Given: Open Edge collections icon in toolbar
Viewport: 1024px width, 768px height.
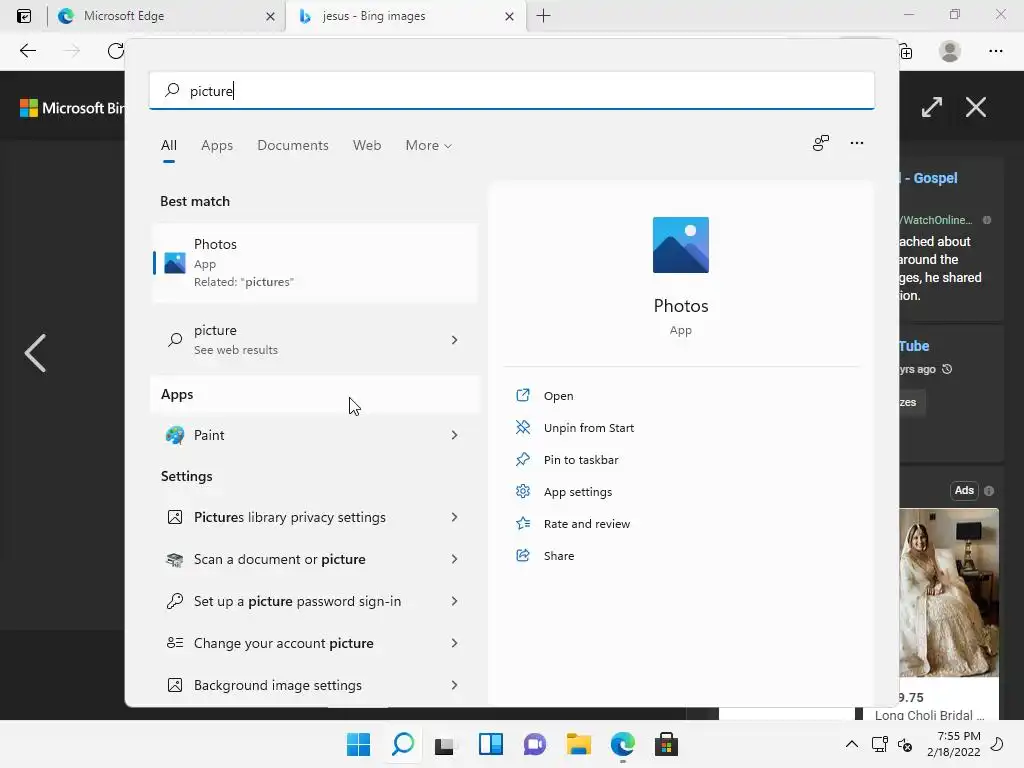Looking at the screenshot, I should click(906, 51).
